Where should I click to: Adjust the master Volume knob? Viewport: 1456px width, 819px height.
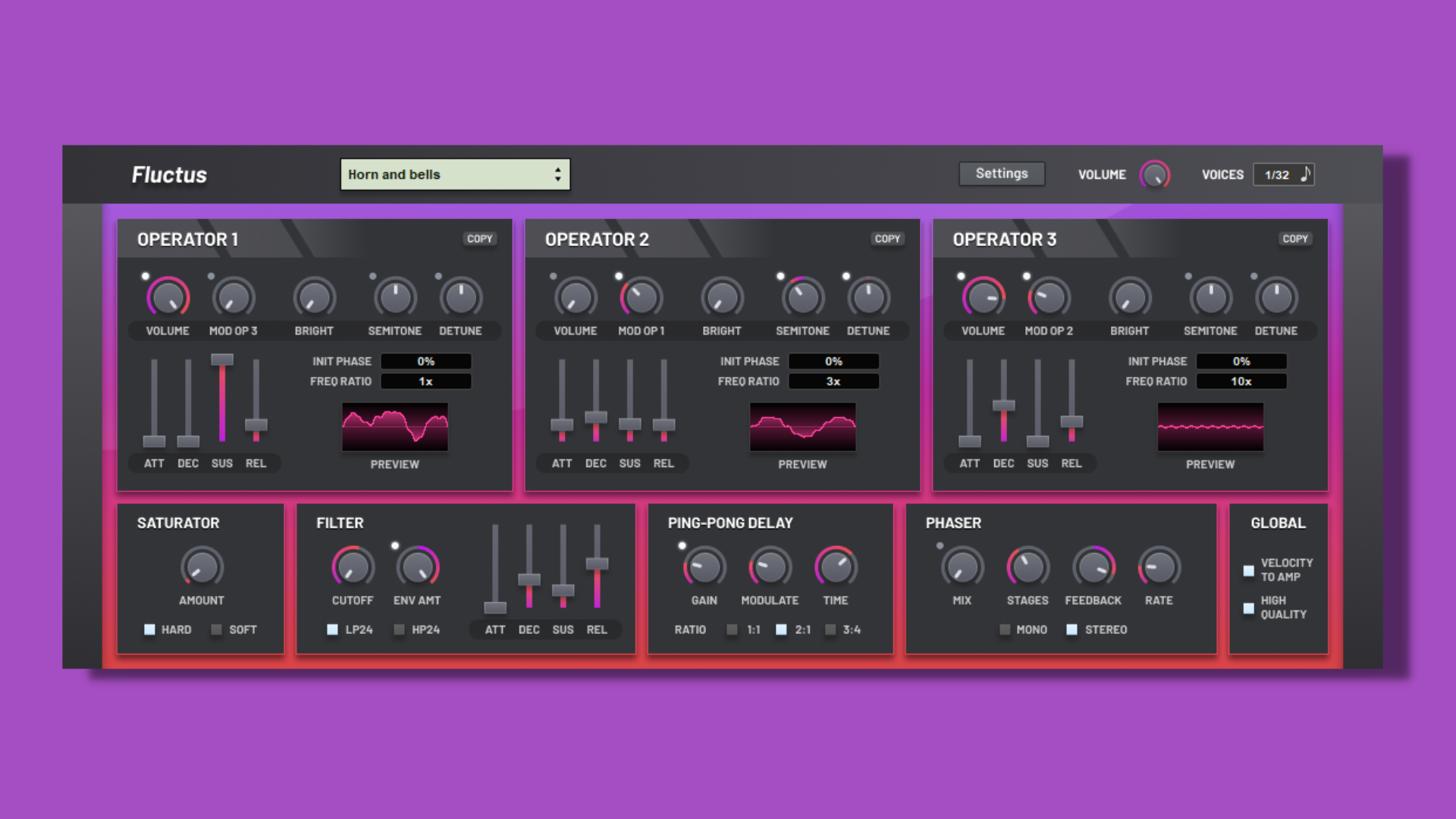(1154, 174)
